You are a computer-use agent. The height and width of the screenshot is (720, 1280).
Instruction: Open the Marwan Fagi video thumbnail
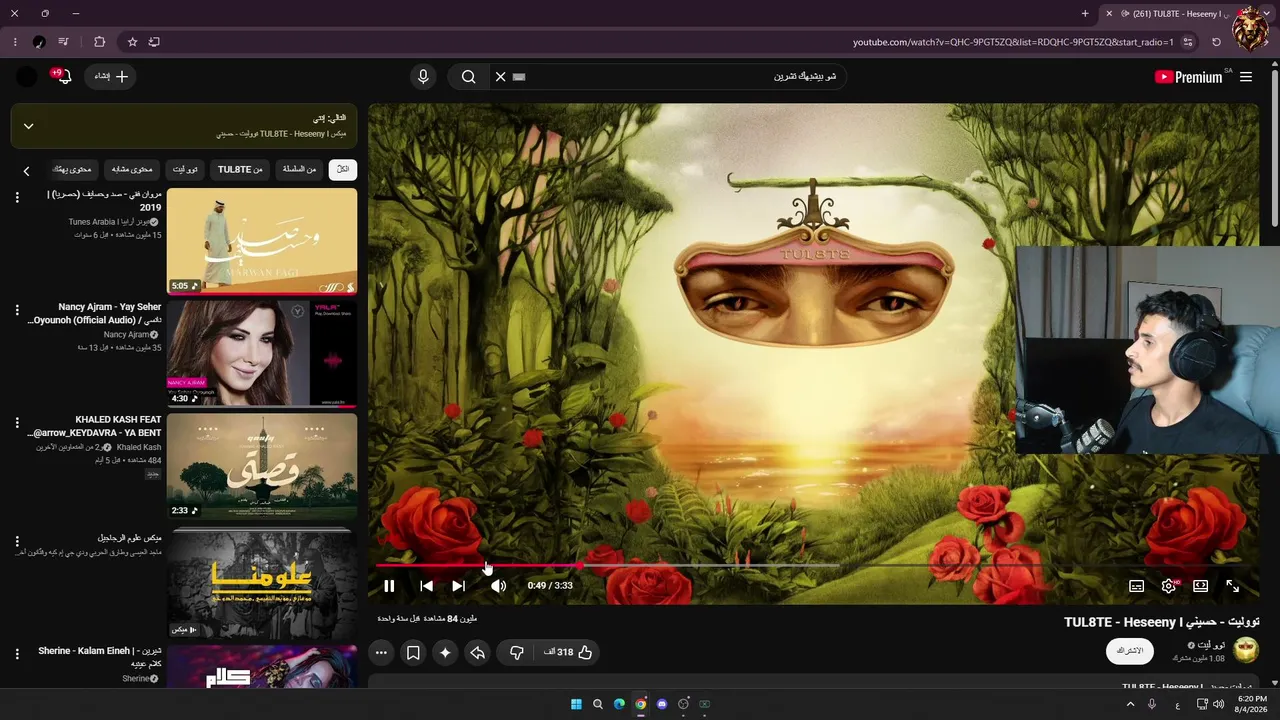point(262,242)
